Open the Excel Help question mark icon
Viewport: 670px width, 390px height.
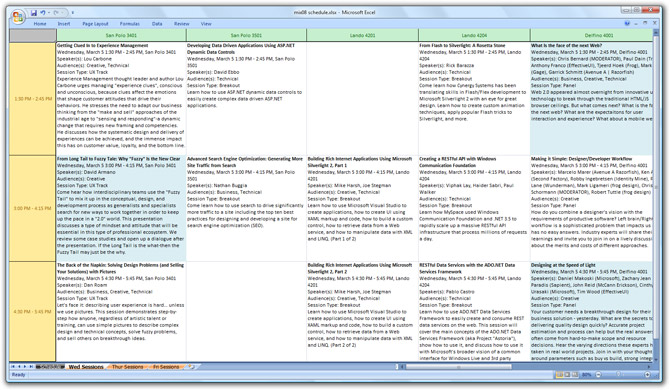[627, 23]
